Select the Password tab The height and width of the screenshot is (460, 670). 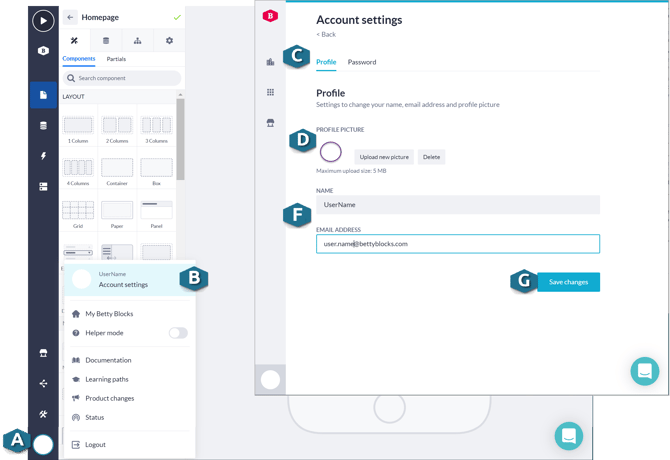click(x=362, y=62)
